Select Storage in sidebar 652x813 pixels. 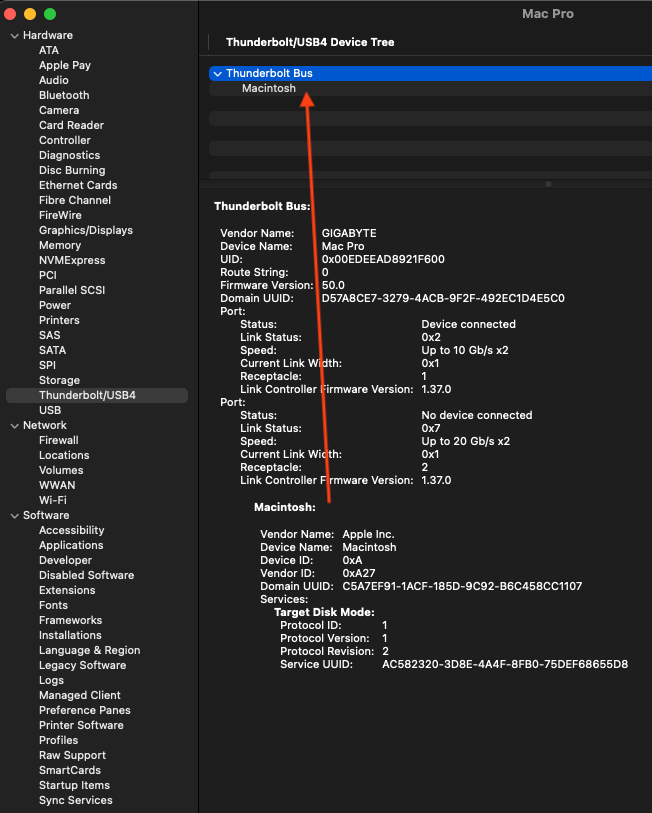click(59, 381)
